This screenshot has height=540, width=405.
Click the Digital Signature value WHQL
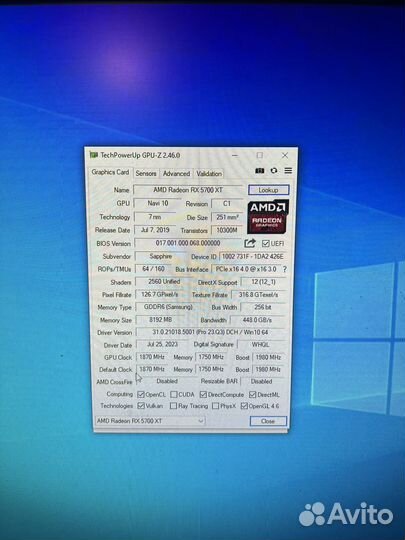tap(261, 345)
